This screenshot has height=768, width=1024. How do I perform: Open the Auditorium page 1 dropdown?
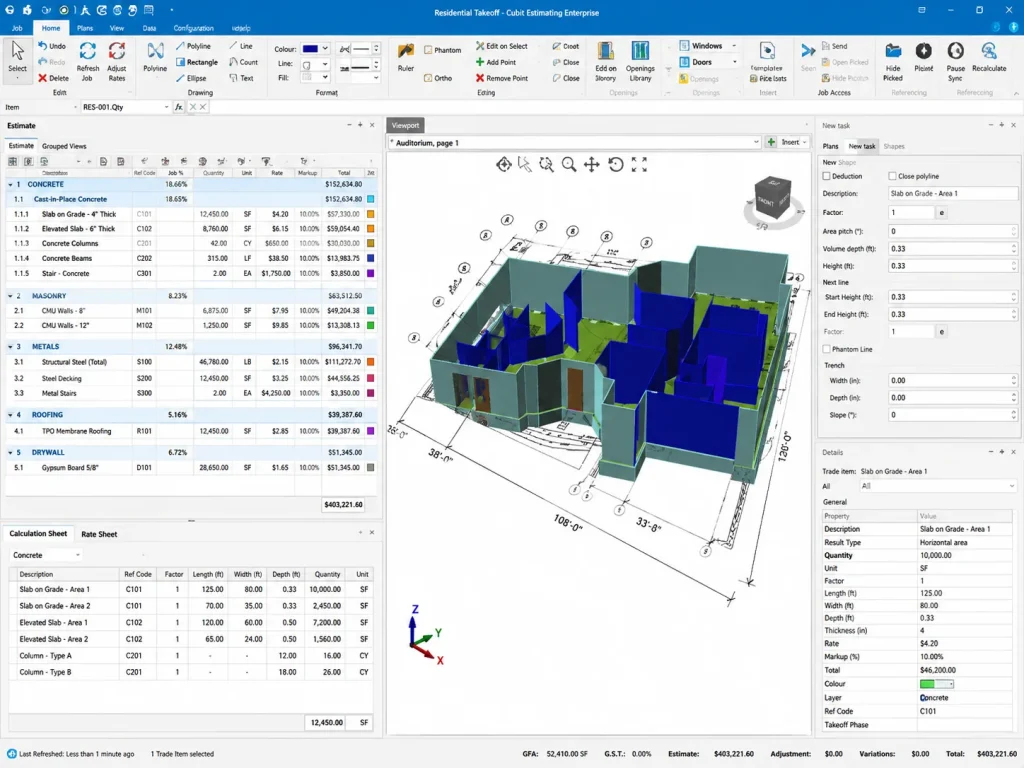[756, 142]
